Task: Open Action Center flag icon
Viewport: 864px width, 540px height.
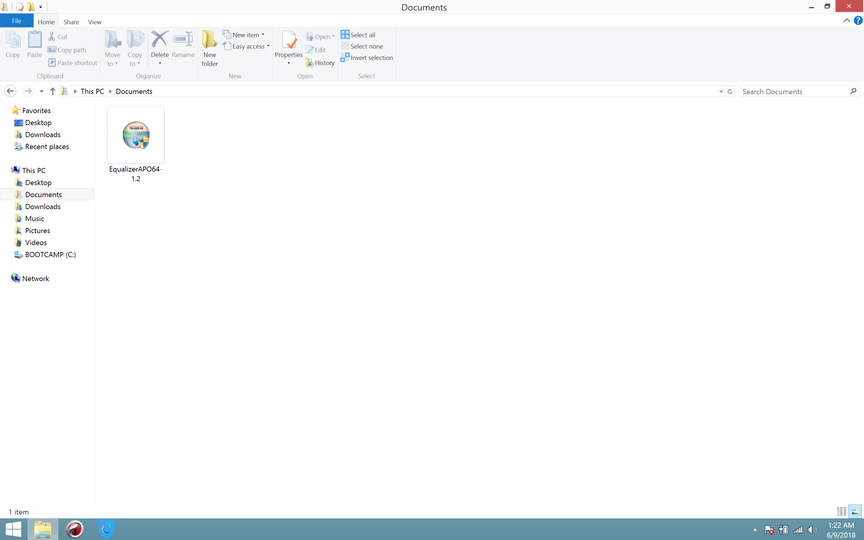Action: pos(769,530)
